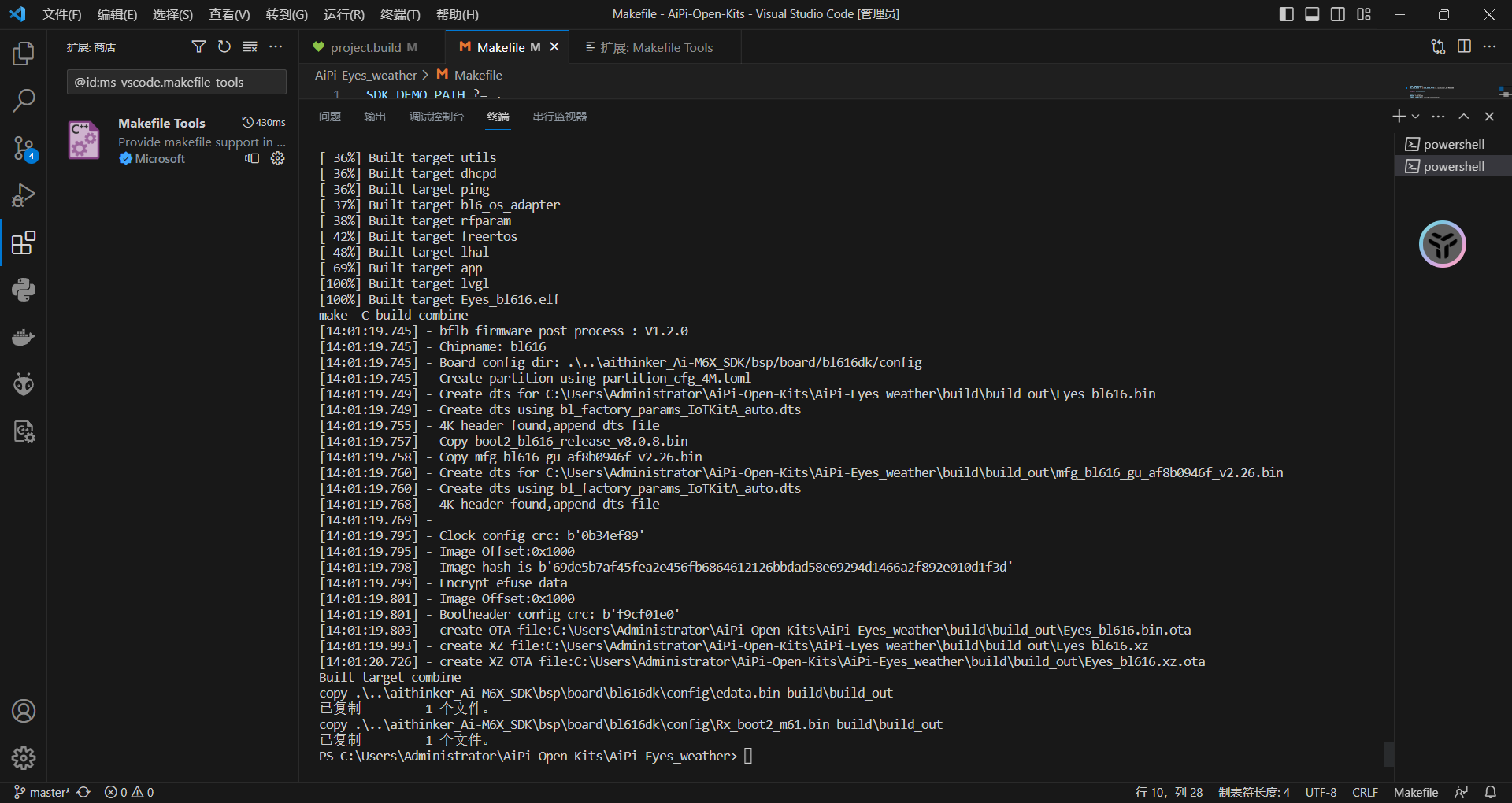Open the 选择(S) menu
Screen dimensions: 1512x803
[172, 14]
